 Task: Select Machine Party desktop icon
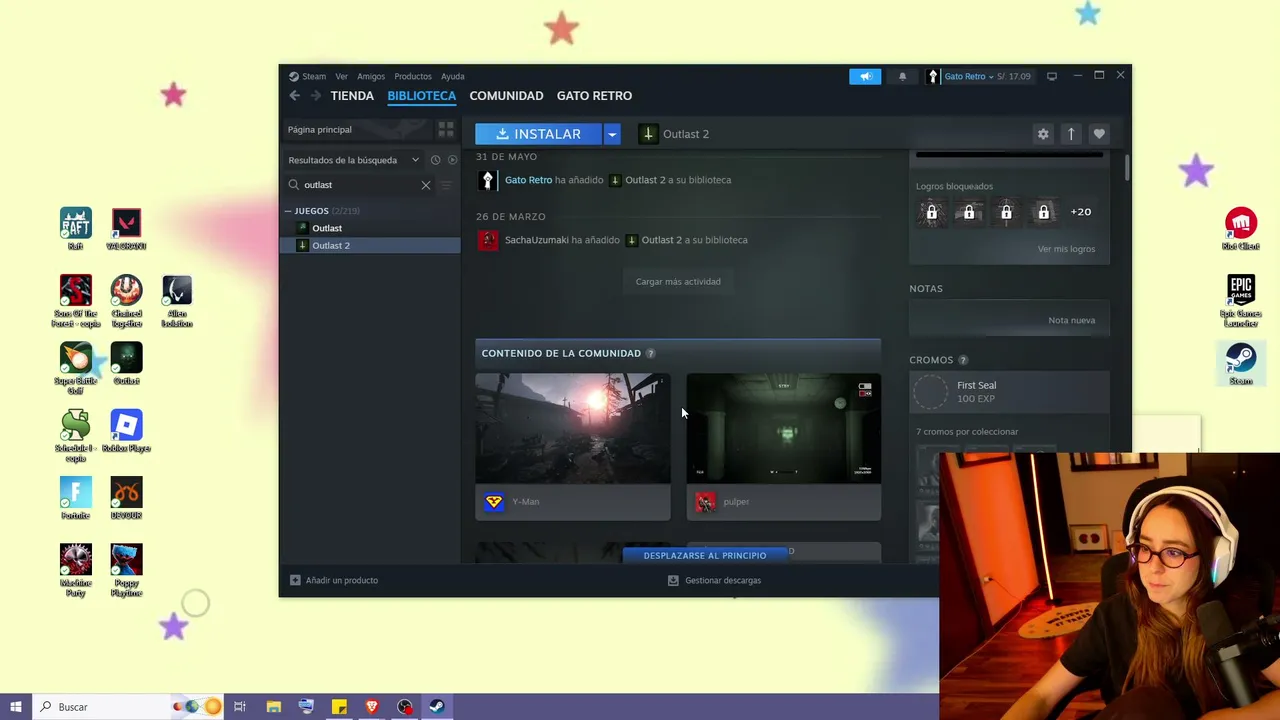click(x=76, y=570)
